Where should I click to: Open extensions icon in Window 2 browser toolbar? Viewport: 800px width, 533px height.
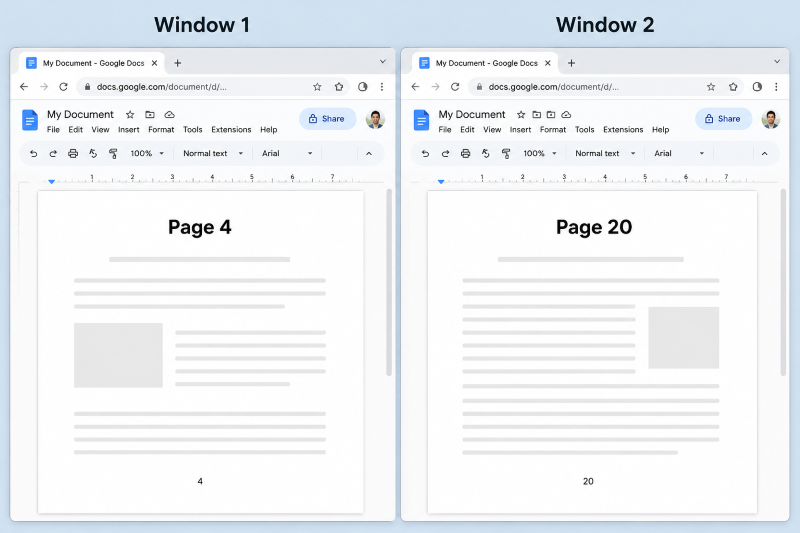733,87
